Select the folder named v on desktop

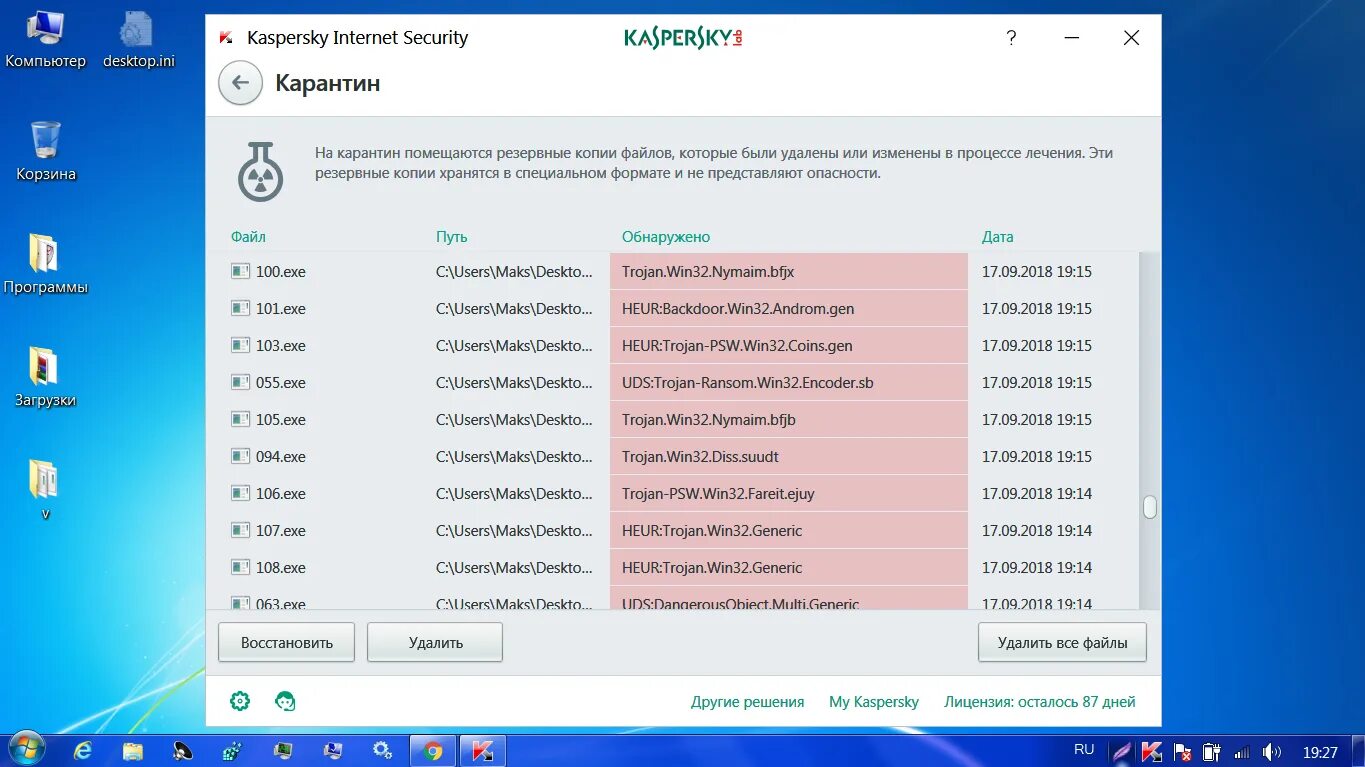tap(45, 491)
